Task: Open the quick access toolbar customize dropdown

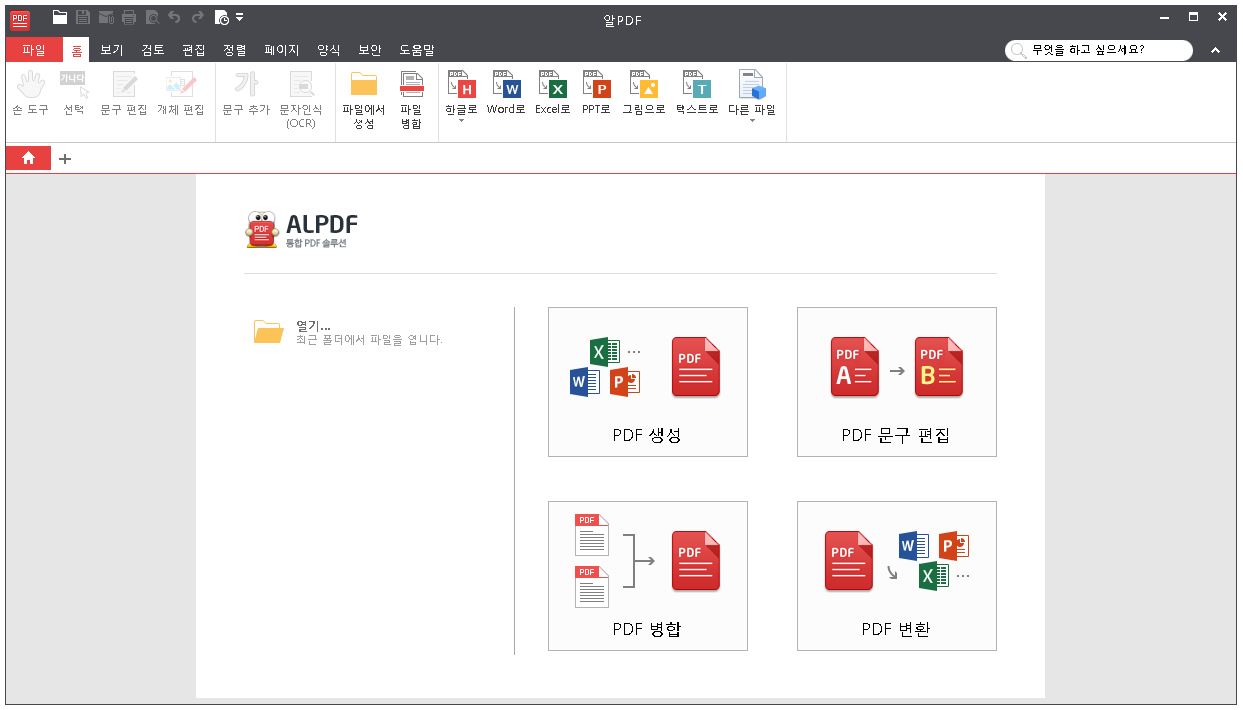Action: (240, 17)
